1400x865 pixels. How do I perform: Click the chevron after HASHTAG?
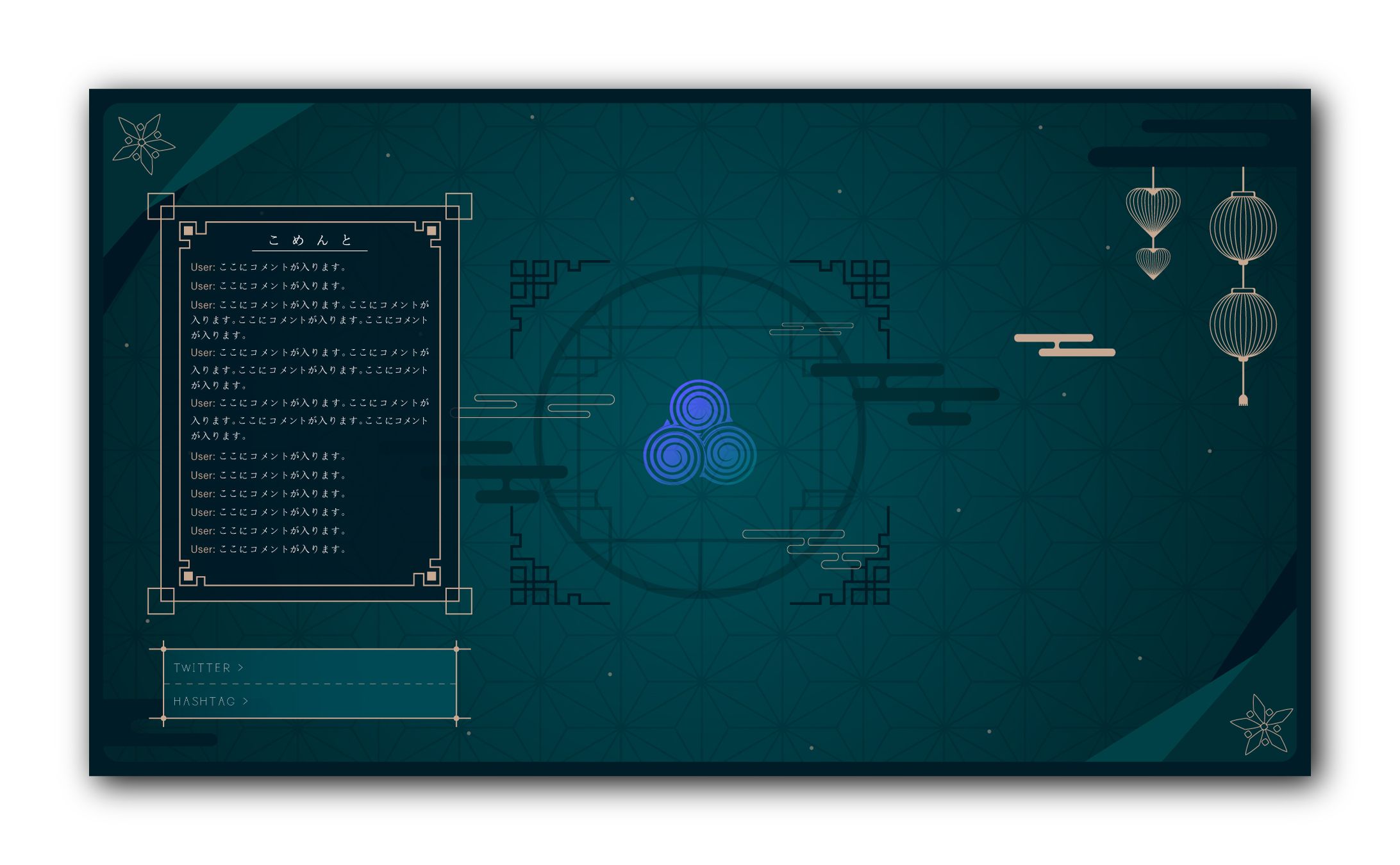coord(246,702)
